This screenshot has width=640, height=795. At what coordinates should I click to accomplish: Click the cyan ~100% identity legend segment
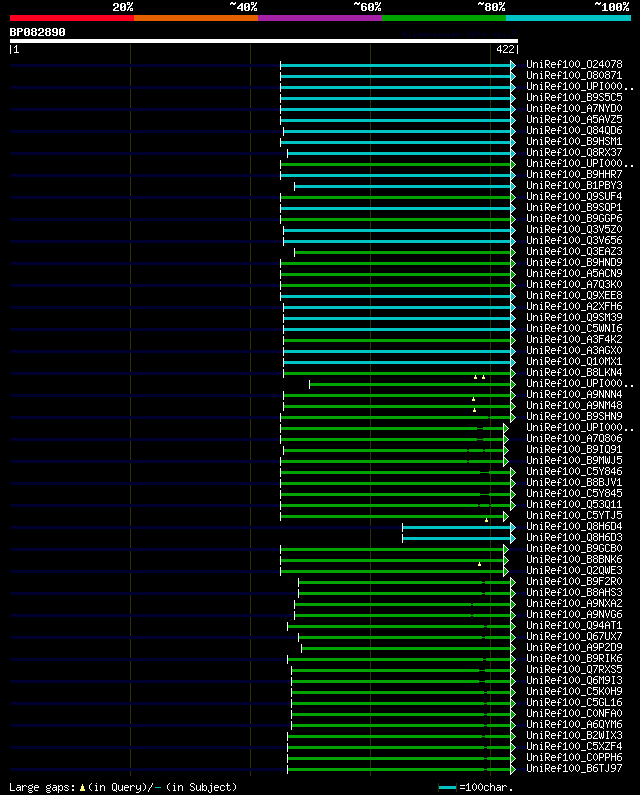click(x=568, y=18)
